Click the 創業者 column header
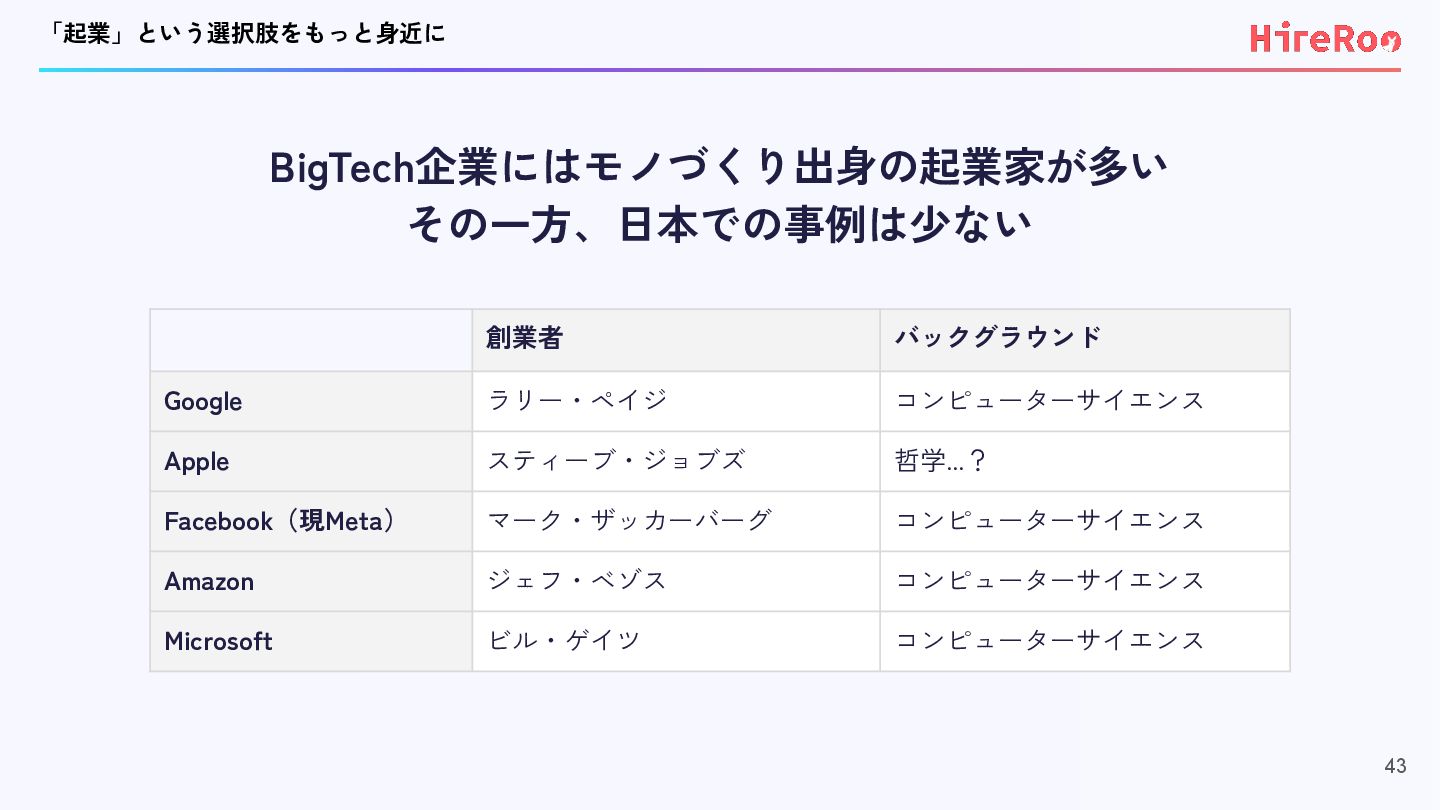The image size is (1440, 810). [x=676, y=340]
